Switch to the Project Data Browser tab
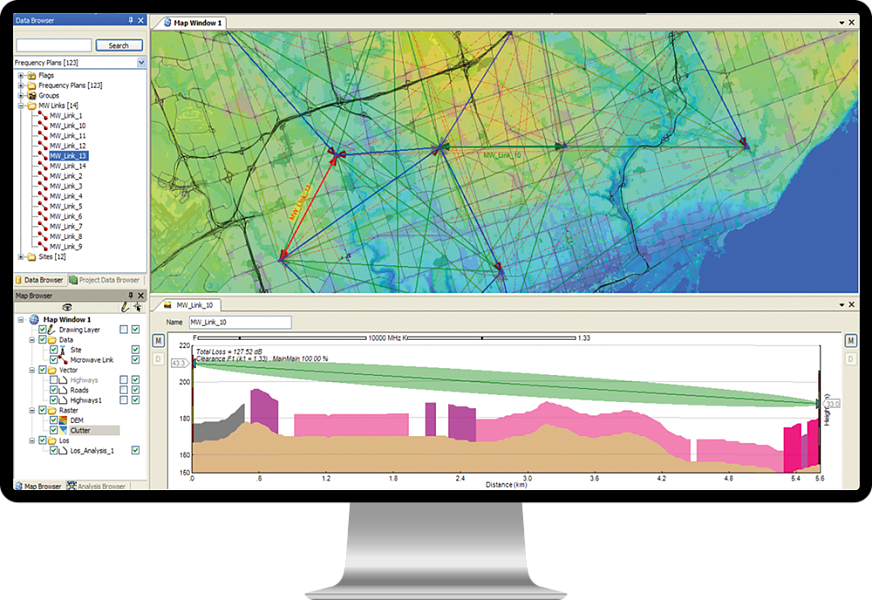872x600 pixels. click(x=108, y=280)
